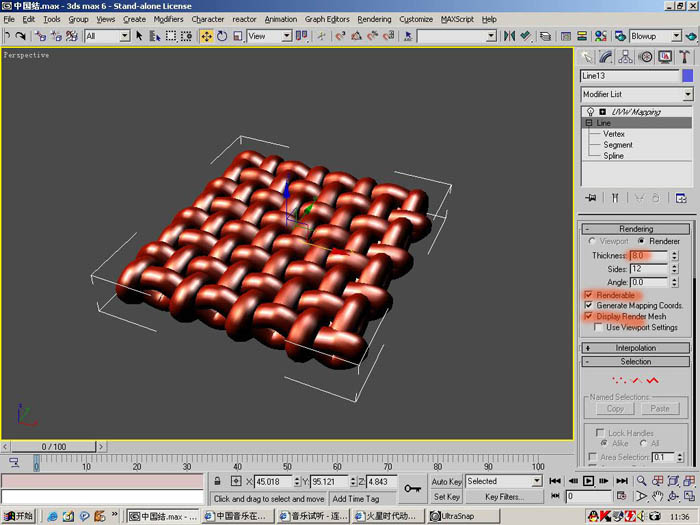Click the viewport Zoom magnifier tool
This screenshot has height=525, width=700.
click(x=641, y=481)
